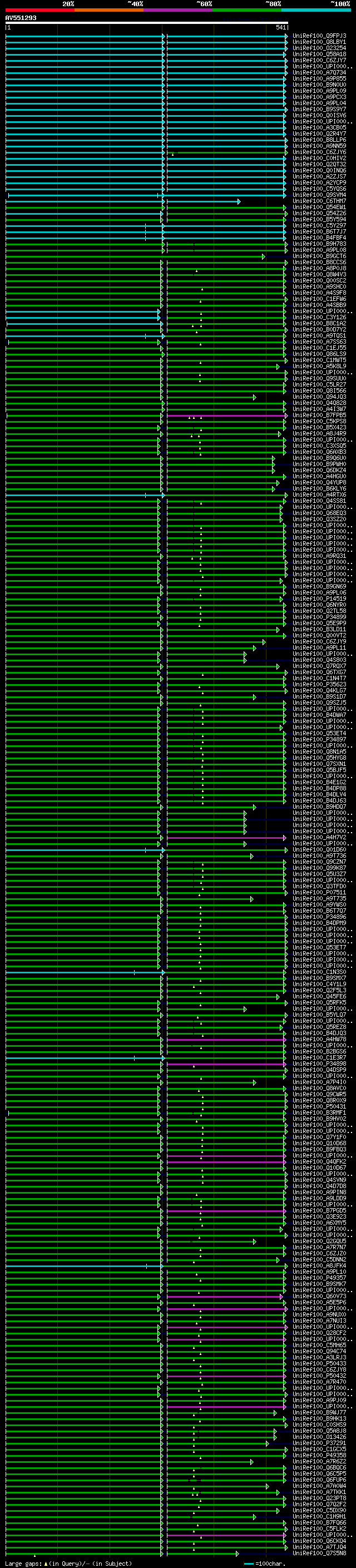This screenshot has width=356, height=1568.
Task: Click hit label UniRef100_B9S9Y7
Action: (x=319, y=109)
